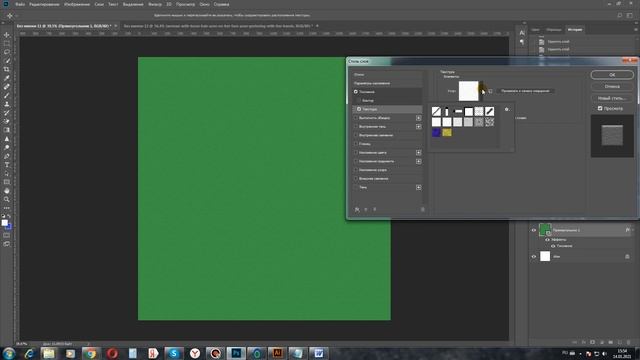Viewport: 640px width, 360px height.
Task: Enable the Stroke effect checkbox
Action: click(356, 118)
